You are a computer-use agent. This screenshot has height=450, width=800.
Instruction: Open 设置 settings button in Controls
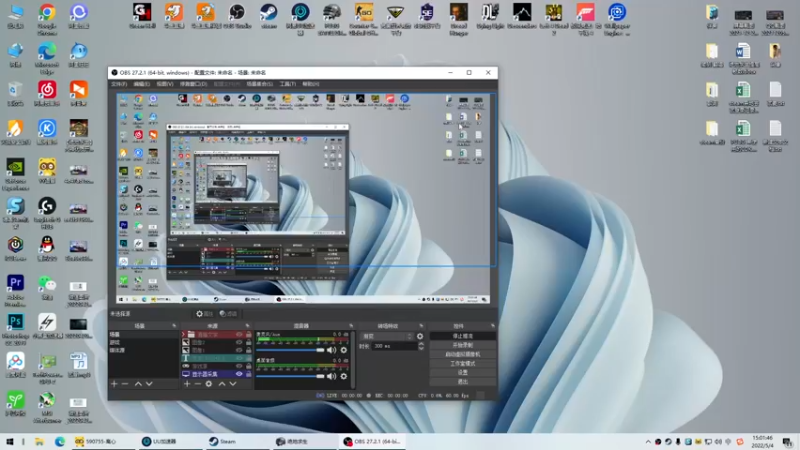point(462,373)
